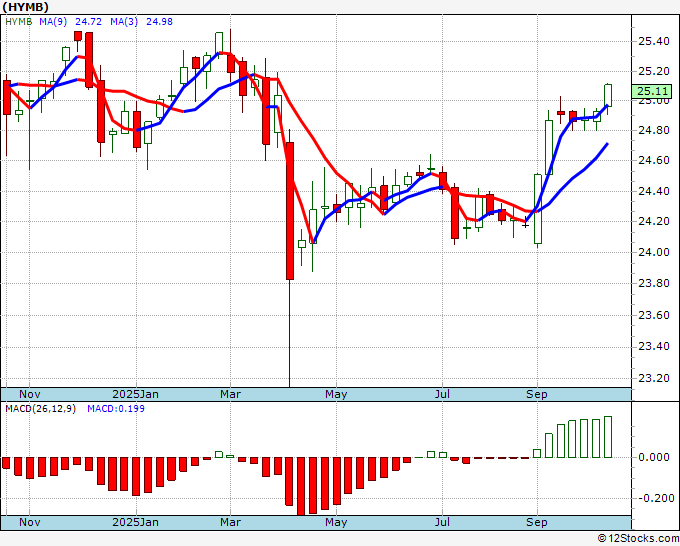Click the tallest green MACD histogram bar
Image resolution: width=680 pixels, height=546 pixels.
(x=608, y=437)
